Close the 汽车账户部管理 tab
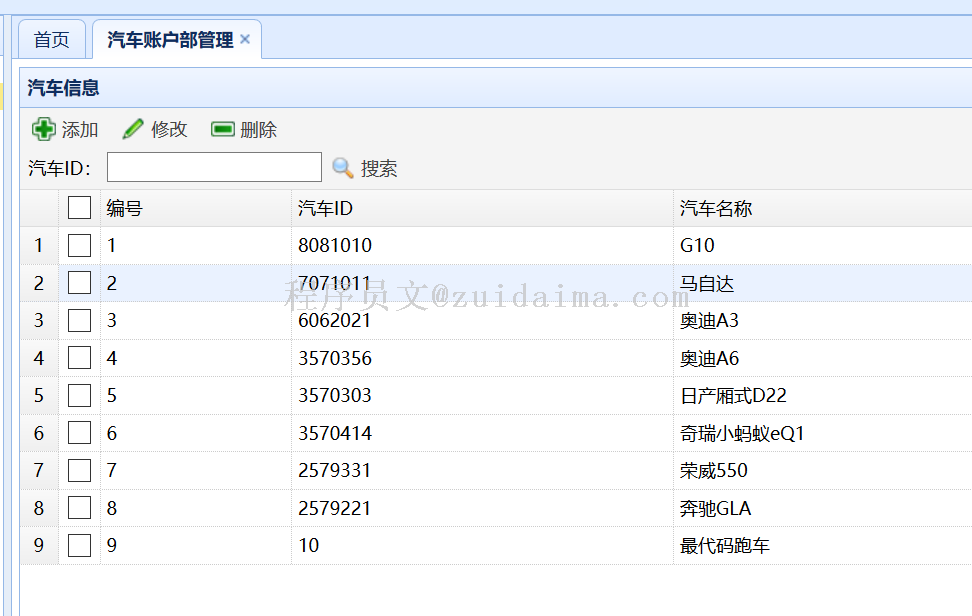Screen dimensions: 972x616 coord(245,39)
